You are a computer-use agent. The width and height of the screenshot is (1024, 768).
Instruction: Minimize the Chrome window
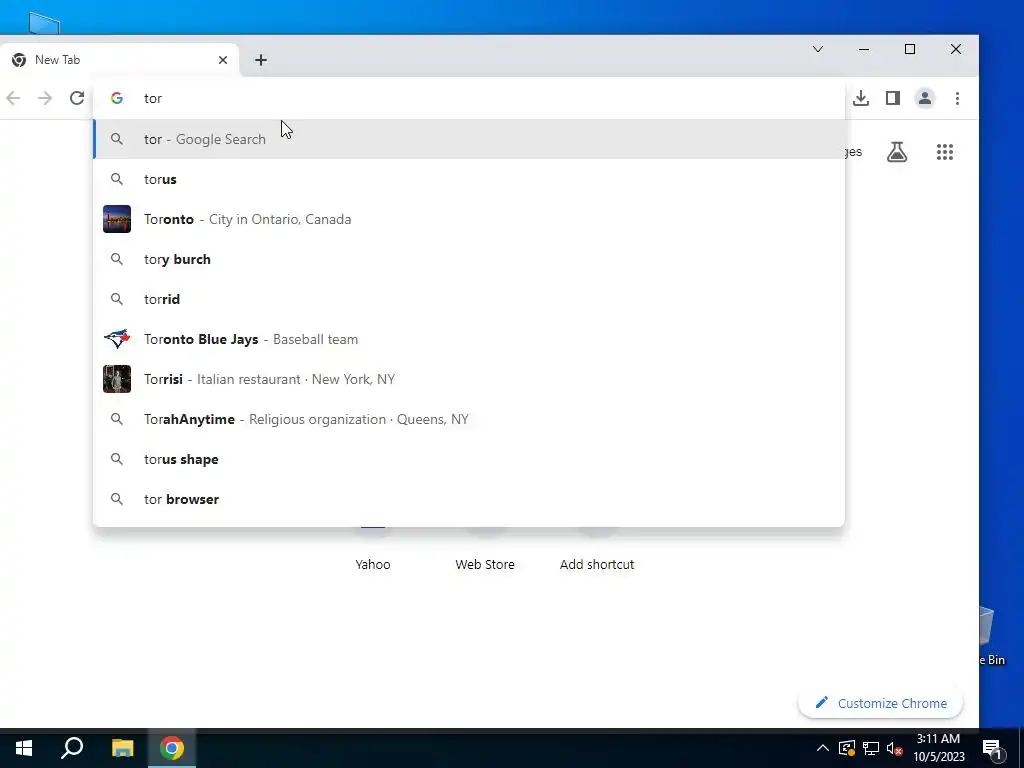tap(864, 49)
